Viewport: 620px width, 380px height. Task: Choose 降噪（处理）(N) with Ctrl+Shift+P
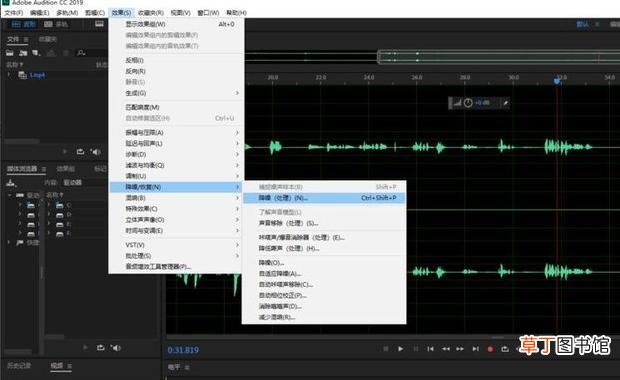tap(324, 198)
